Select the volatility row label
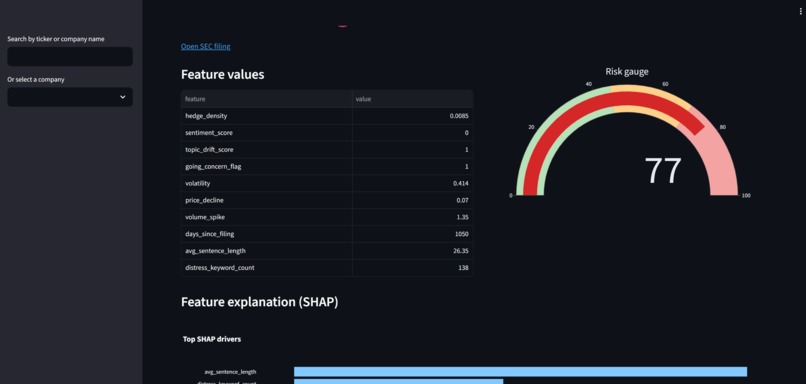This screenshot has width=806, height=384. point(198,184)
